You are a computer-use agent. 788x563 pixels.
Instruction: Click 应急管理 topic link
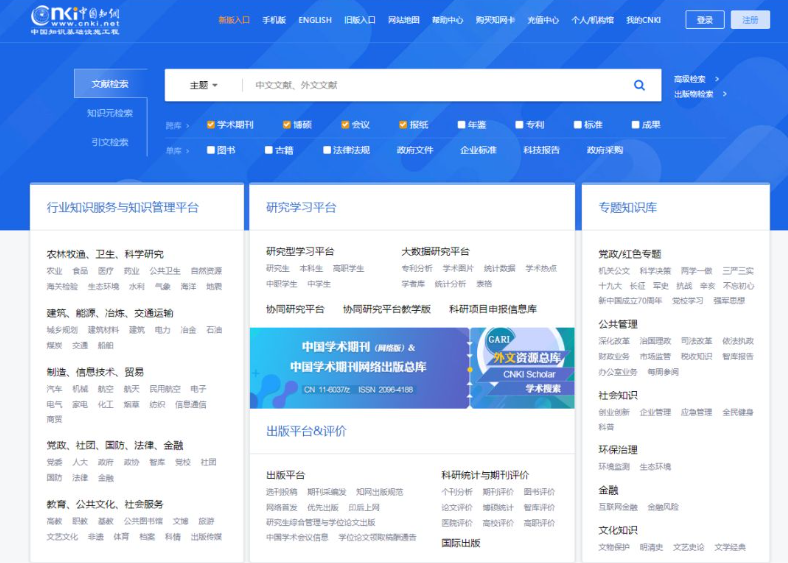pos(697,412)
